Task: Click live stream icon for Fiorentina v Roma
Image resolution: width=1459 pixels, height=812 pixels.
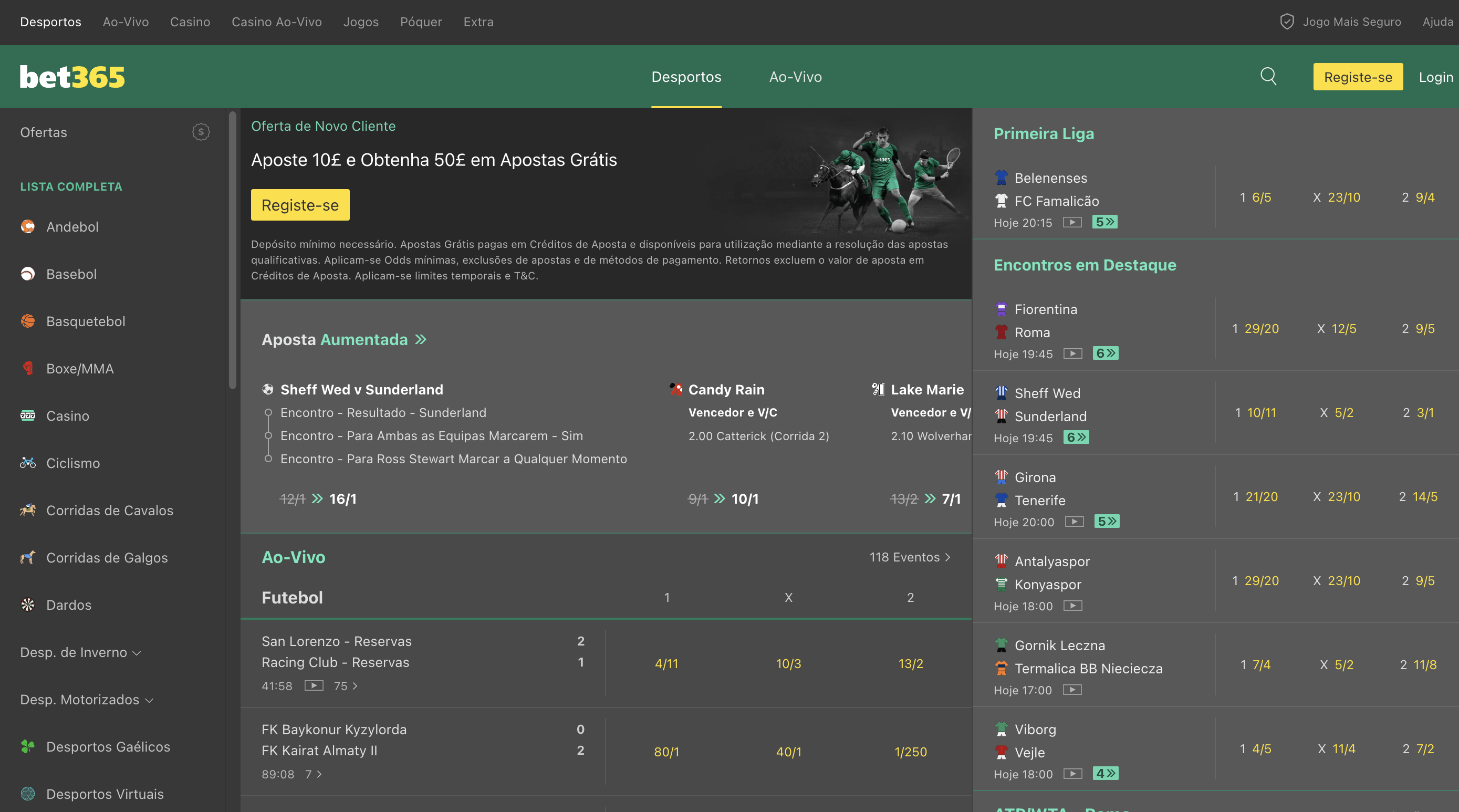Action: 1073,353
